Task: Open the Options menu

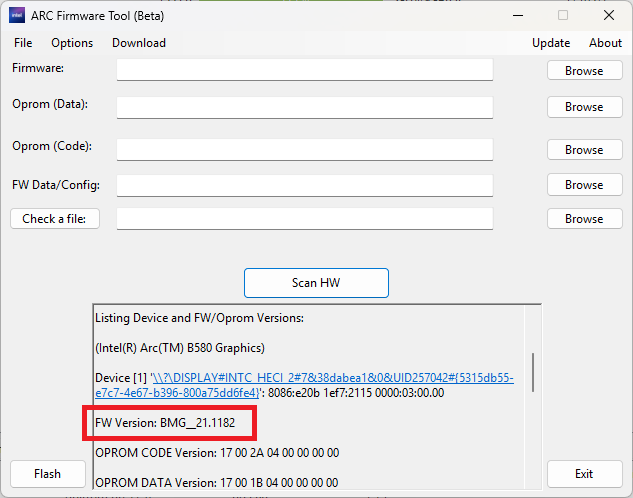Action: (x=72, y=43)
